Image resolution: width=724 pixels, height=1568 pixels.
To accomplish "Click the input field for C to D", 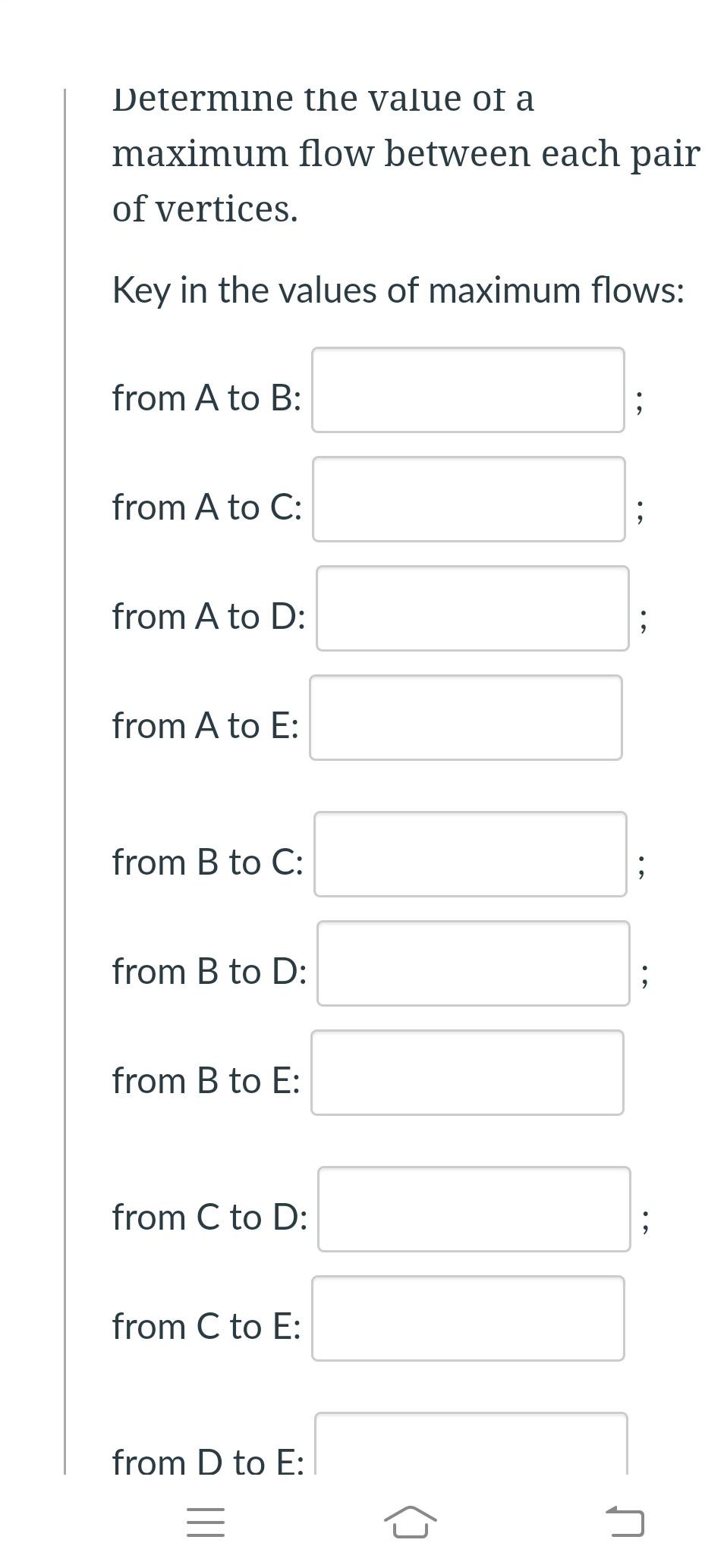I will tap(474, 1210).
